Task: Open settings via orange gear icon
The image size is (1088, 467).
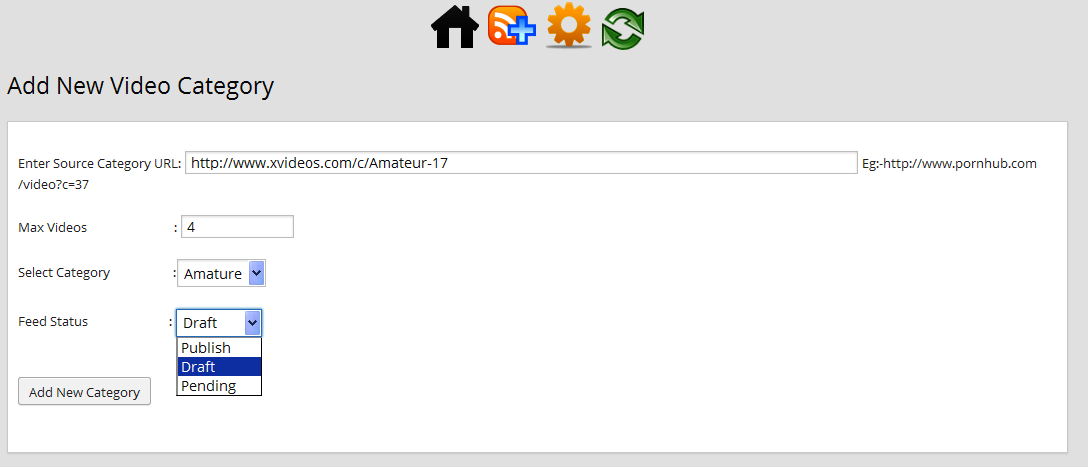Action: tap(569, 25)
